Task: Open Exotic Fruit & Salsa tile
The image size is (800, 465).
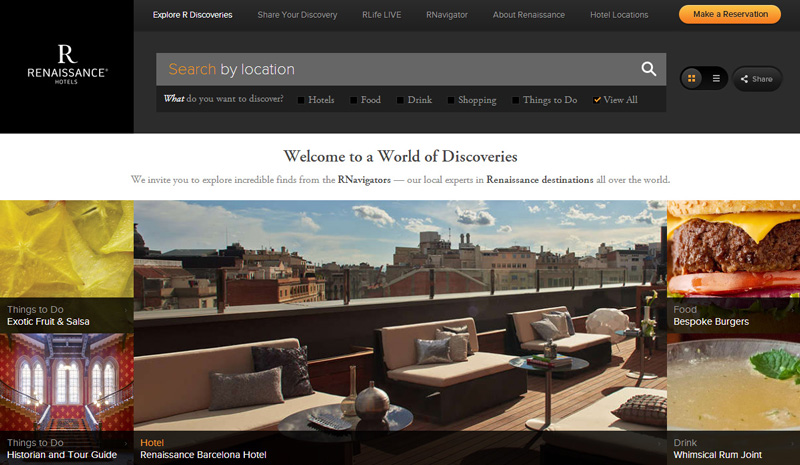Action: [67, 266]
